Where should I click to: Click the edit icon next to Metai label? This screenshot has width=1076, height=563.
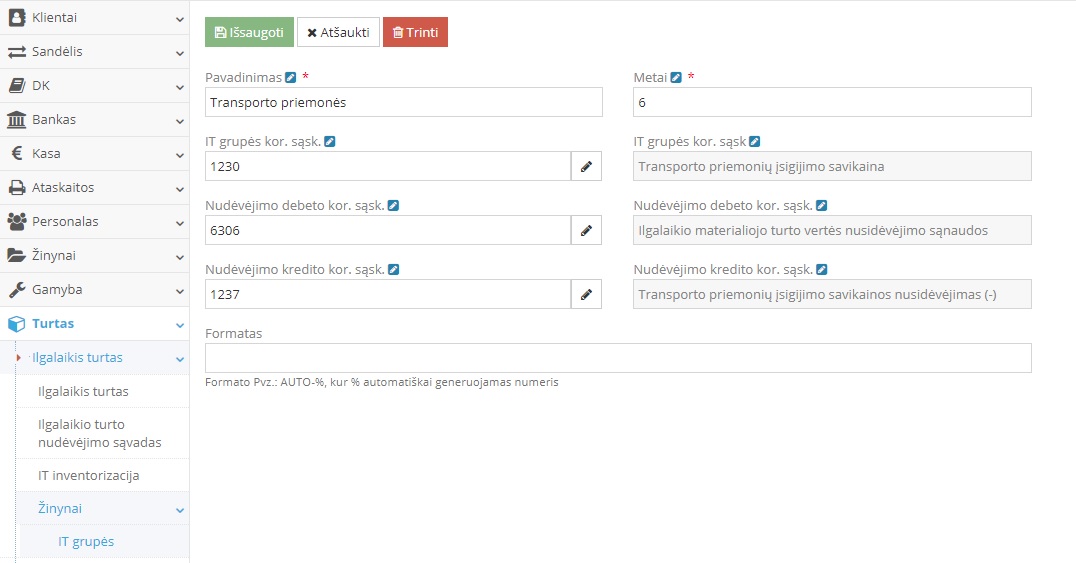tap(677, 77)
